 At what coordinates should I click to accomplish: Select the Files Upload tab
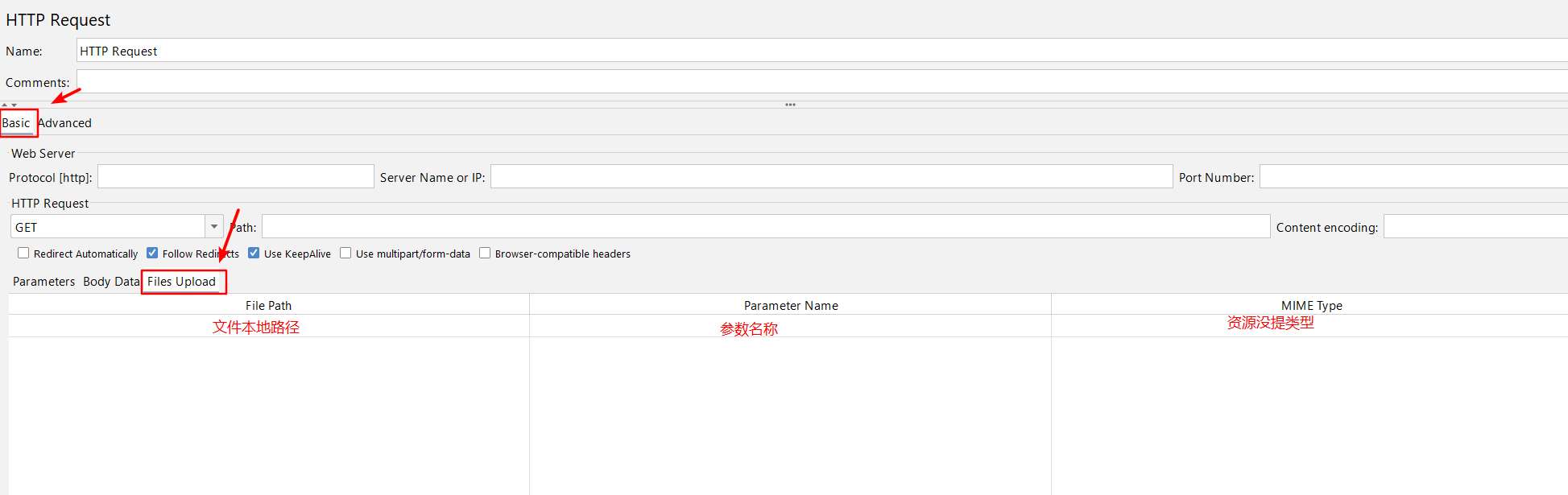click(x=181, y=282)
